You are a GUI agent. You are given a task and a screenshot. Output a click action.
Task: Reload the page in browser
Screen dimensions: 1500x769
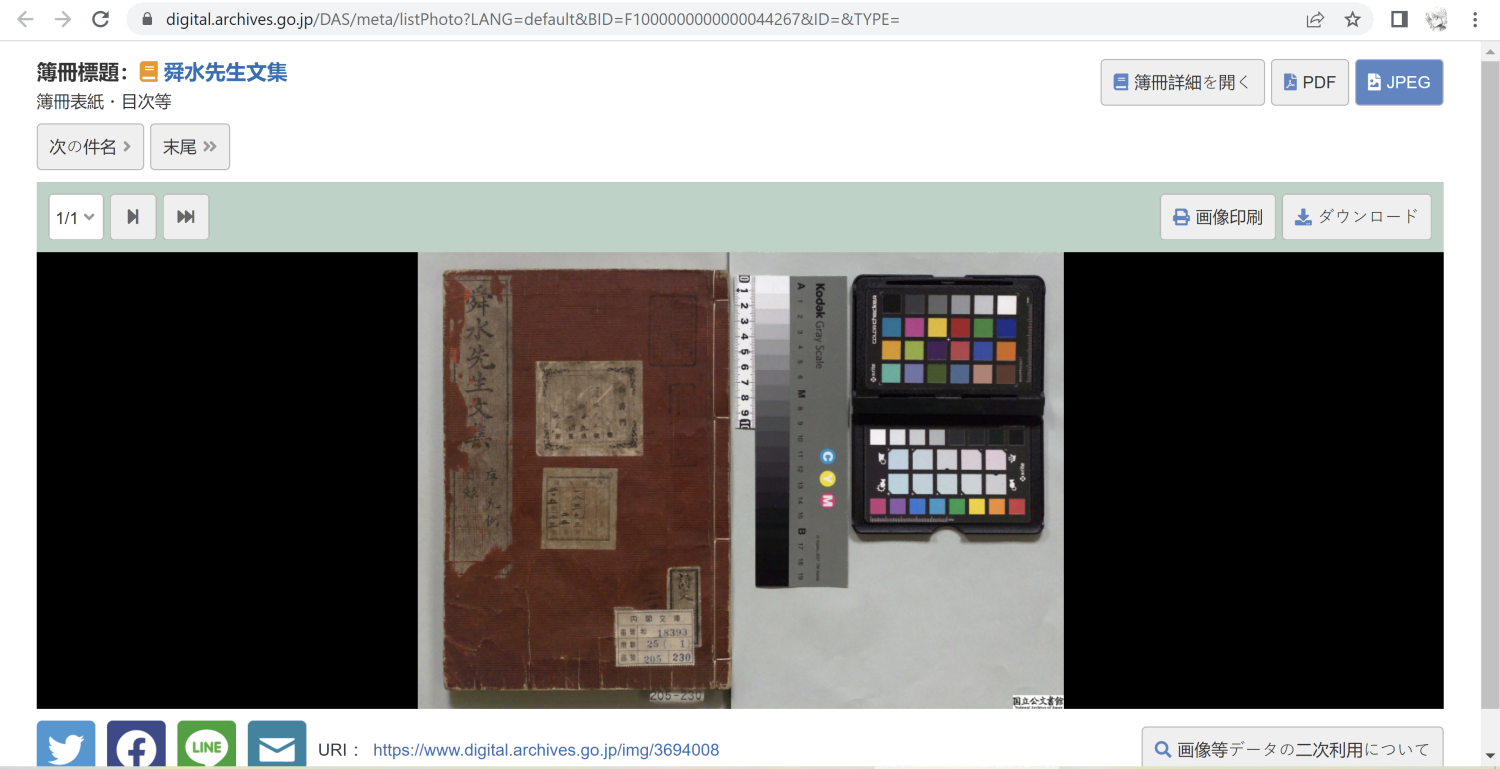tap(100, 19)
